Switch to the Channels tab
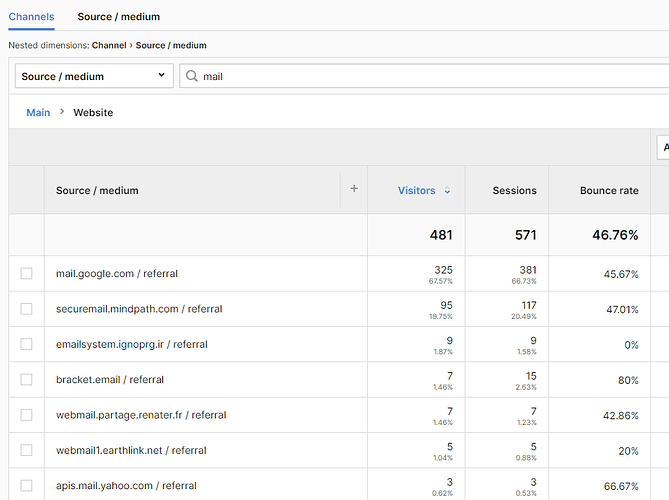The height and width of the screenshot is (500, 669). (x=31, y=16)
